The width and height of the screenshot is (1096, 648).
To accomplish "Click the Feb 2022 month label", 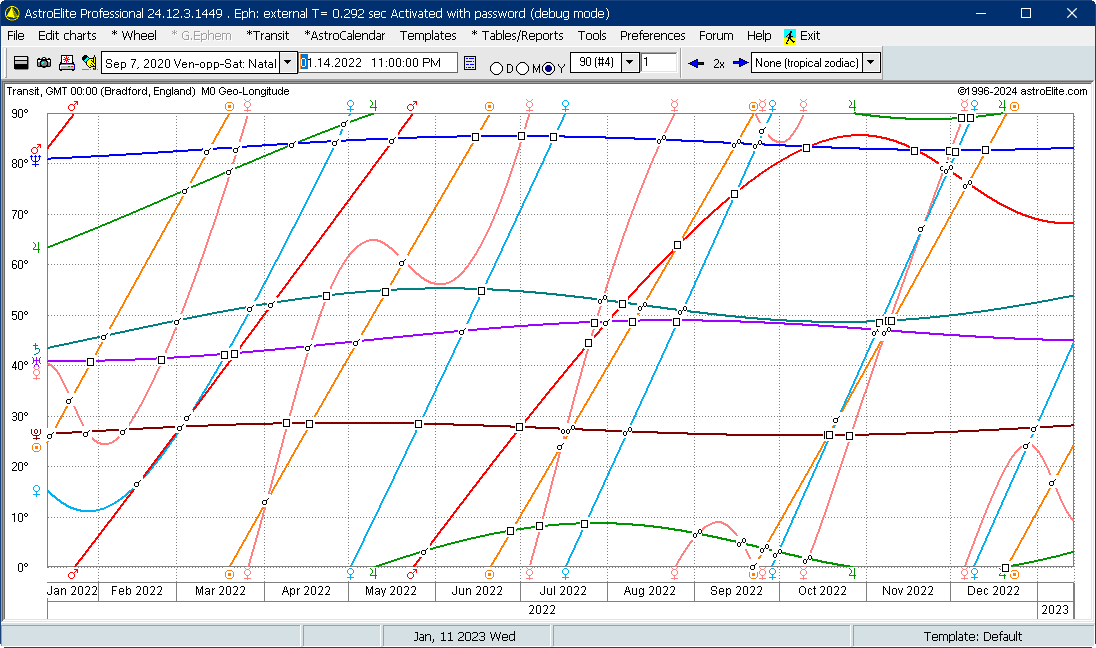I will (136, 591).
